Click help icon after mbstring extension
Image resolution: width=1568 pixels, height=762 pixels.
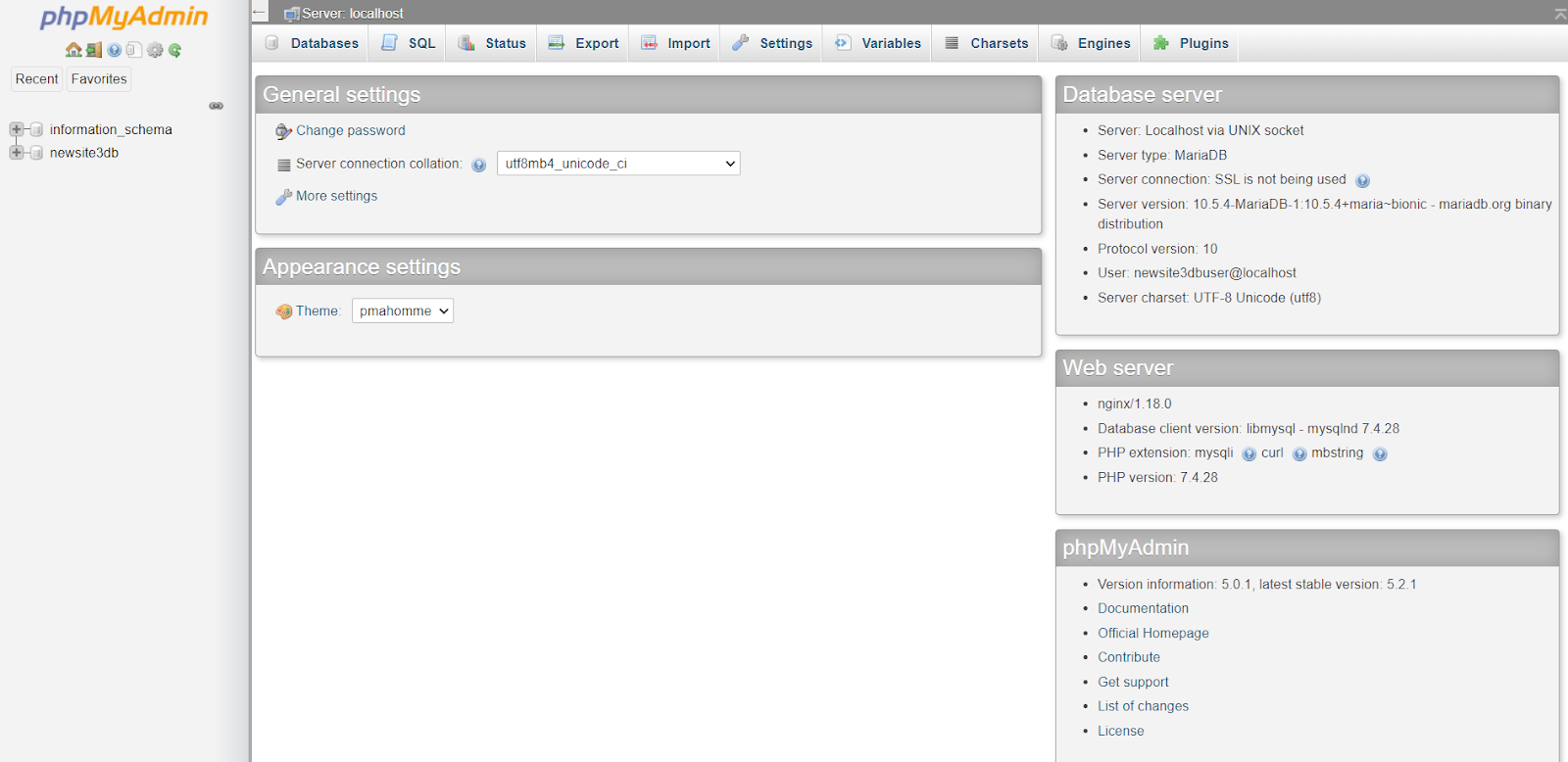coord(1380,453)
